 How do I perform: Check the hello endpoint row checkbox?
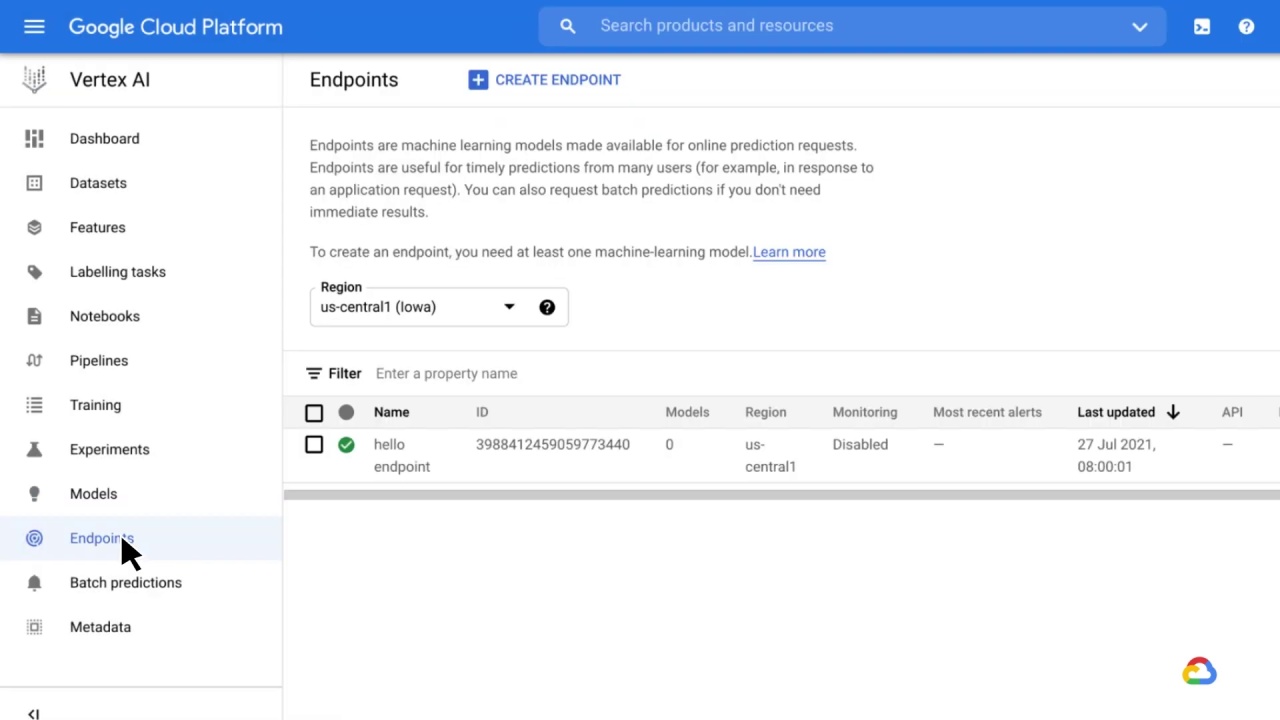(314, 445)
